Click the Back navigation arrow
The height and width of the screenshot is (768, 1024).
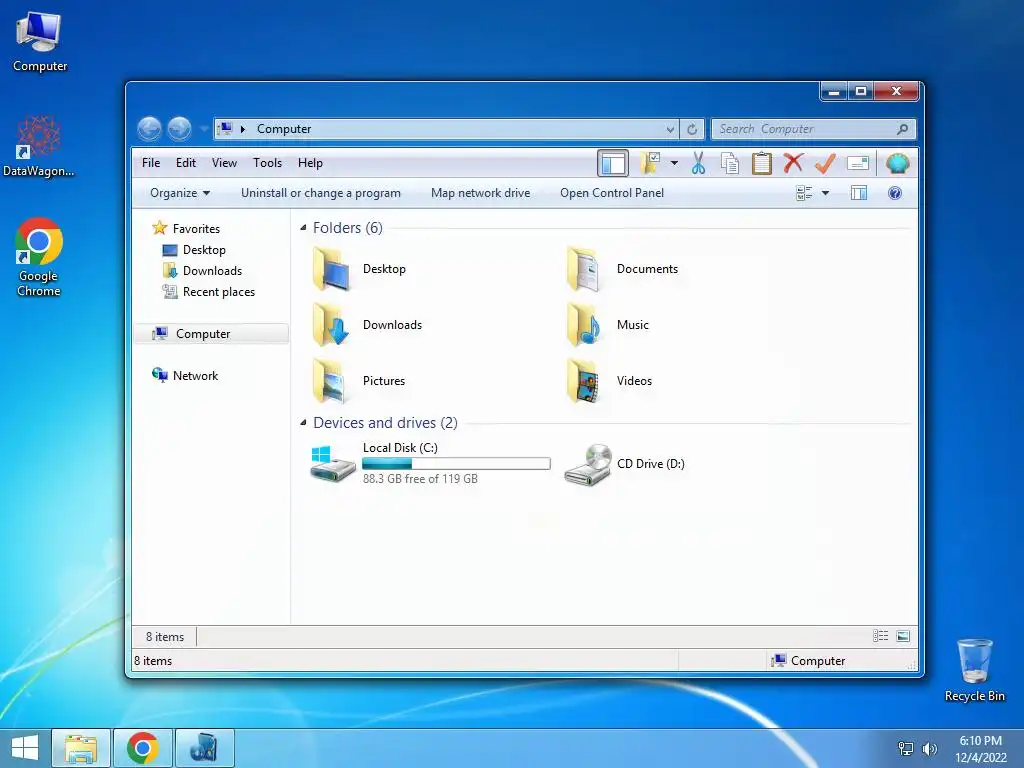(x=150, y=129)
